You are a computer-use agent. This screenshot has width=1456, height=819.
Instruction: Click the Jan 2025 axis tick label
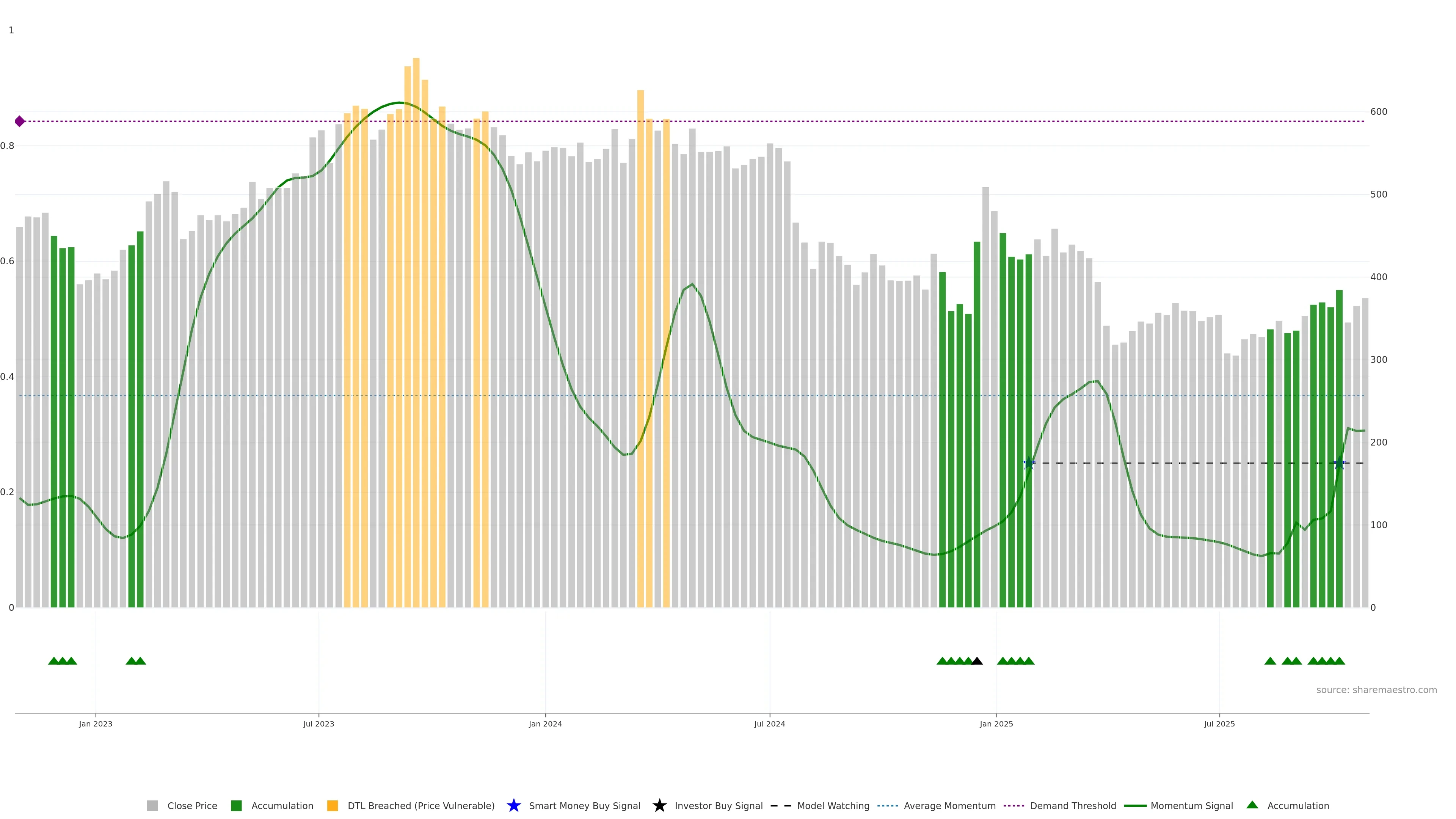996,723
